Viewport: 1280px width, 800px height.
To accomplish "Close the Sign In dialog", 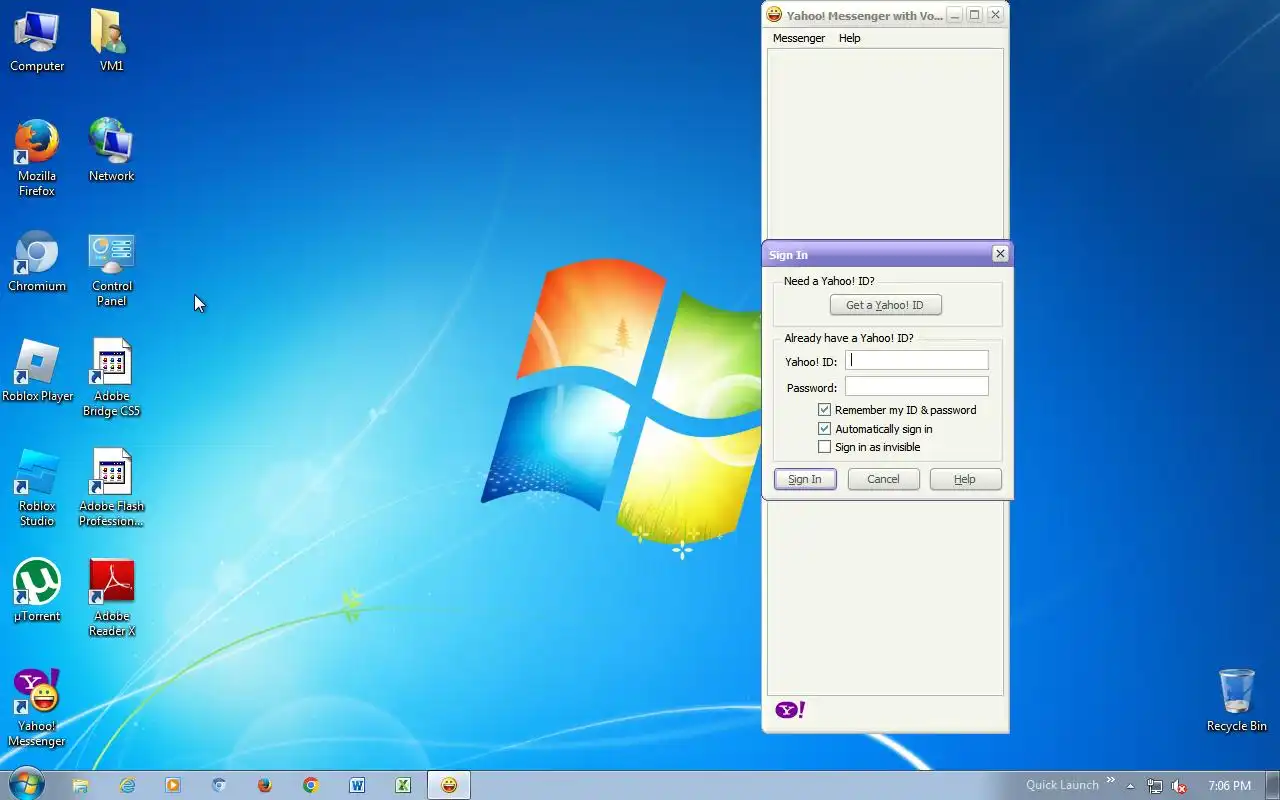I will coord(1000,254).
